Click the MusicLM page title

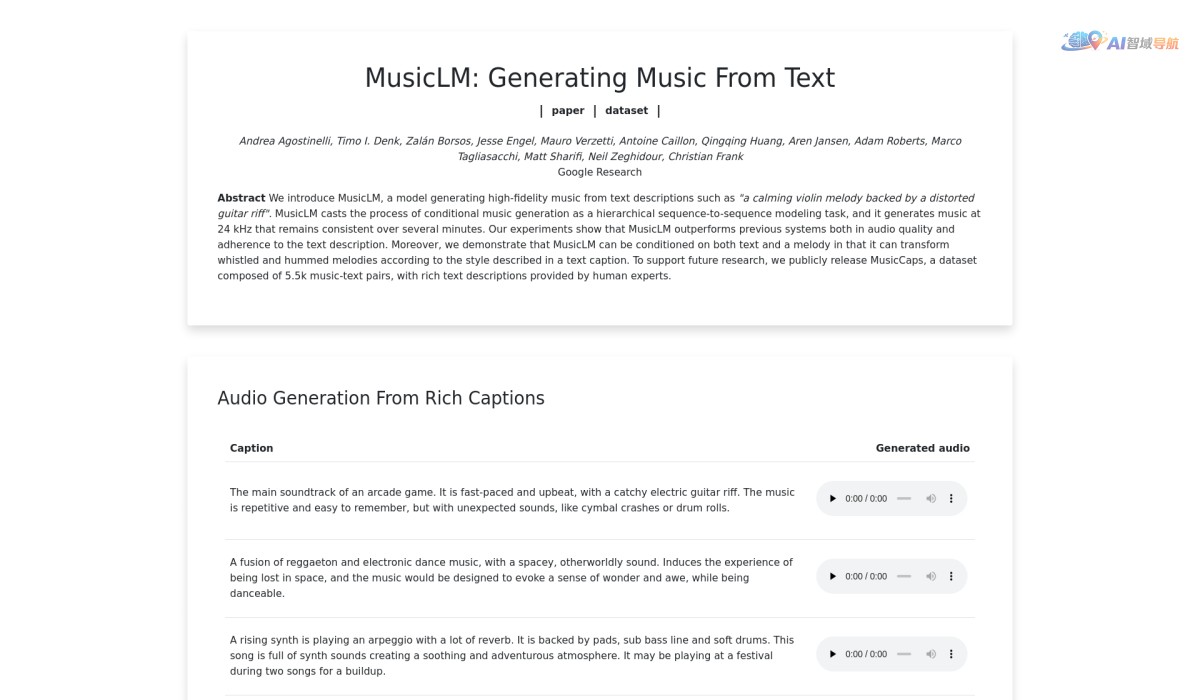(x=599, y=77)
